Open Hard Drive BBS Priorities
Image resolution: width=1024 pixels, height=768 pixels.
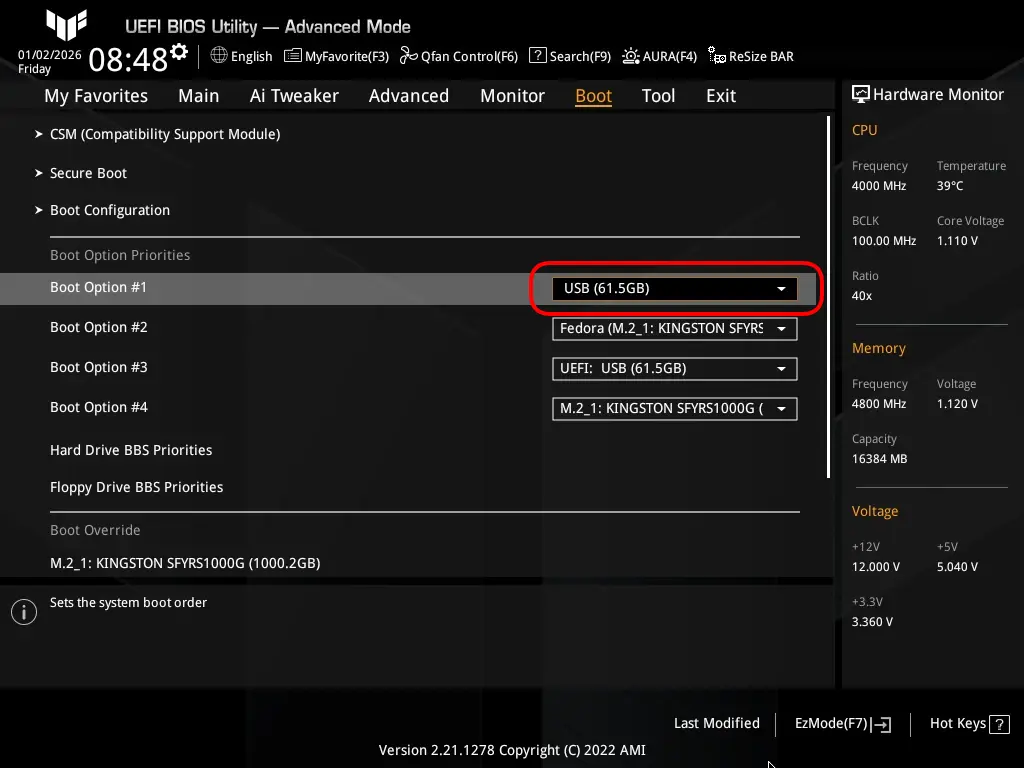(131, 450)
